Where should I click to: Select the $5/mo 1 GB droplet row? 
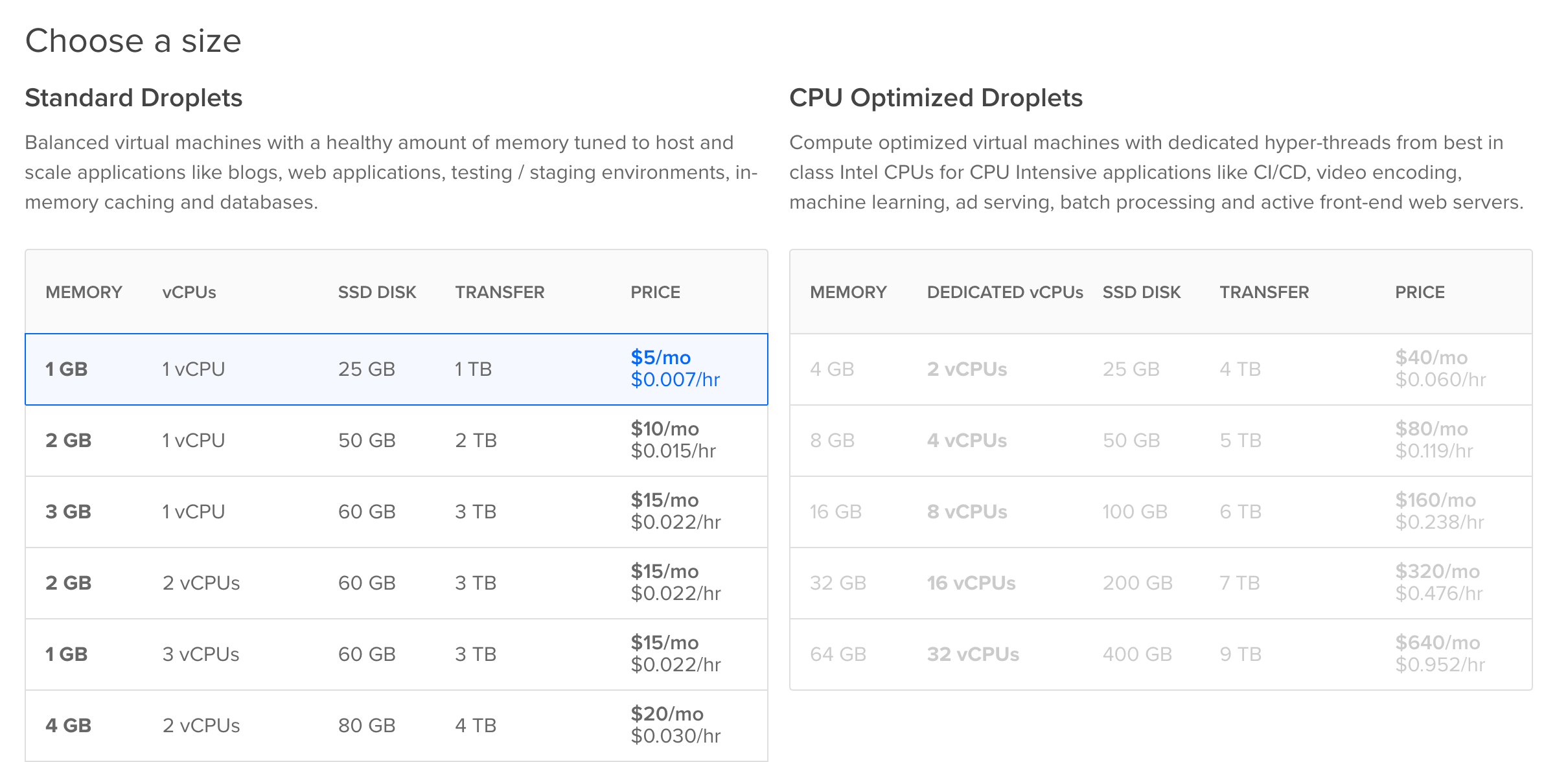(396, 369)
